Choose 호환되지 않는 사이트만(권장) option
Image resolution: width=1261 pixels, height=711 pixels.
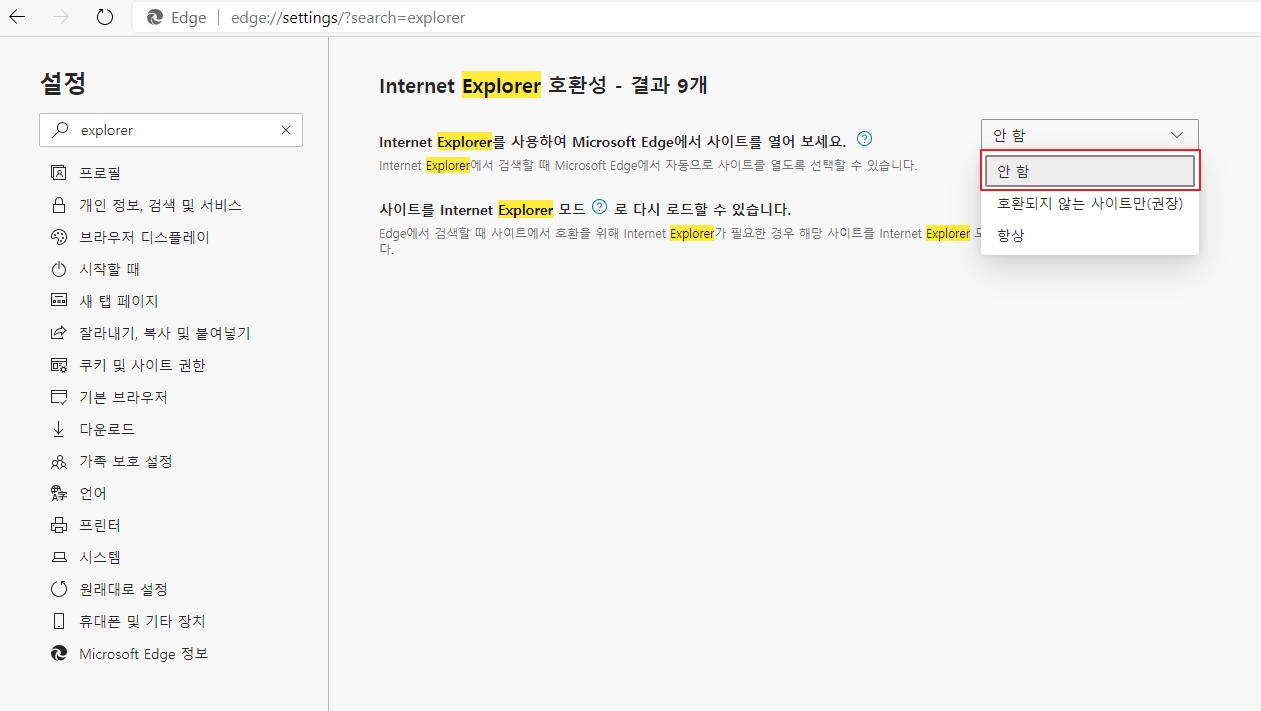[x=1089, y=203]
